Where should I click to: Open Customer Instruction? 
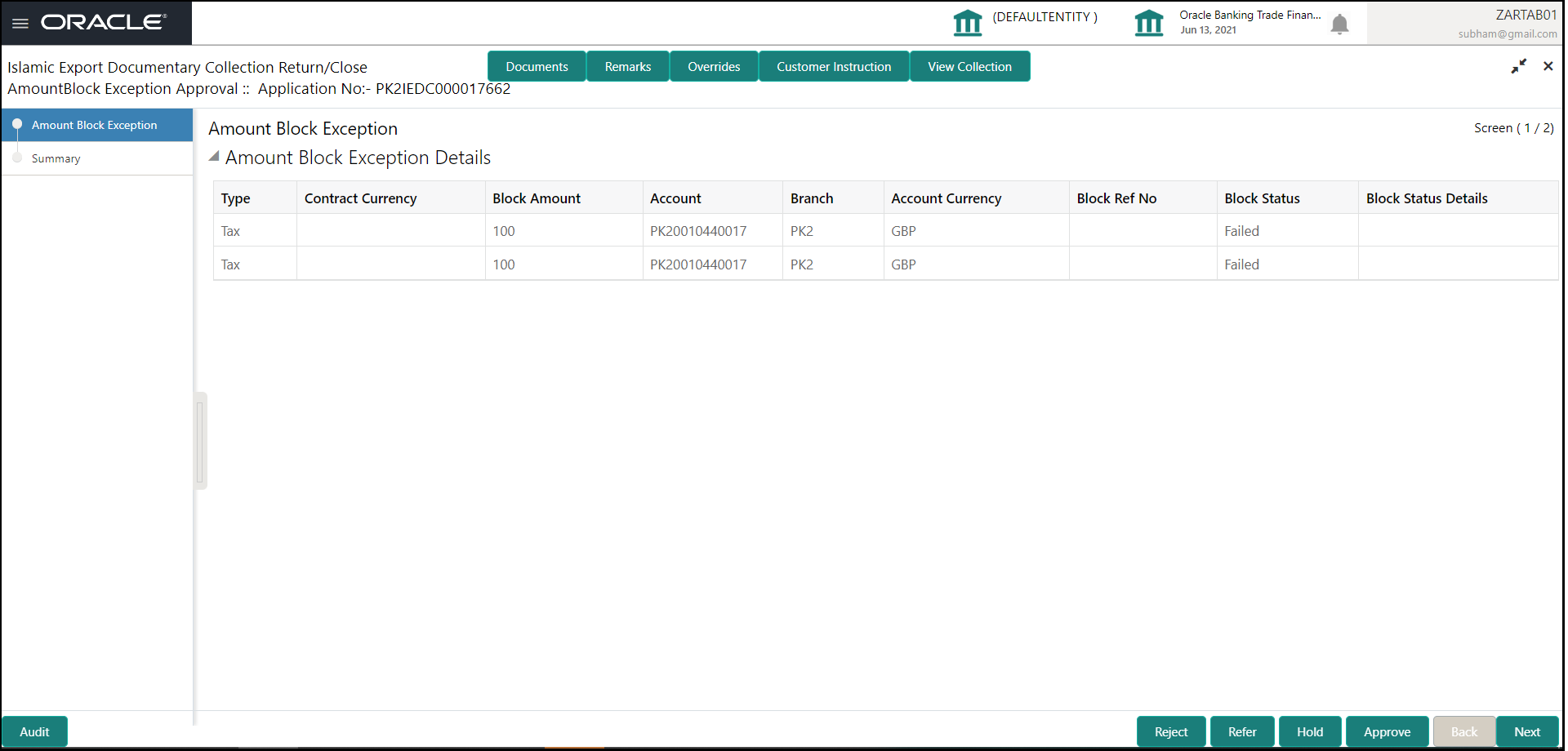click(x=834, y=66)
